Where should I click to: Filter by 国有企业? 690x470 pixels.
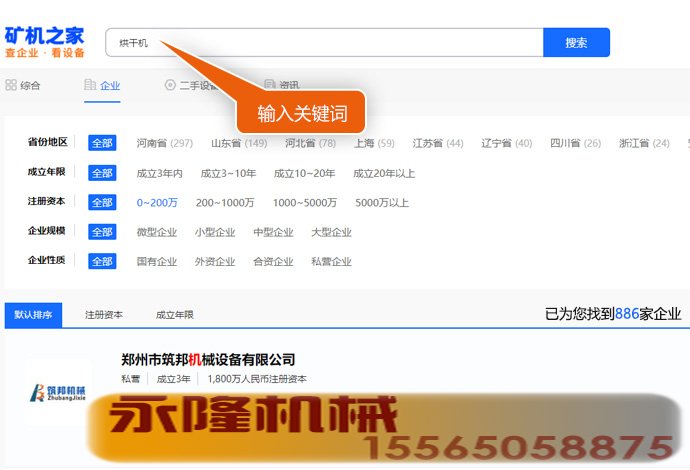click(157, 261)
